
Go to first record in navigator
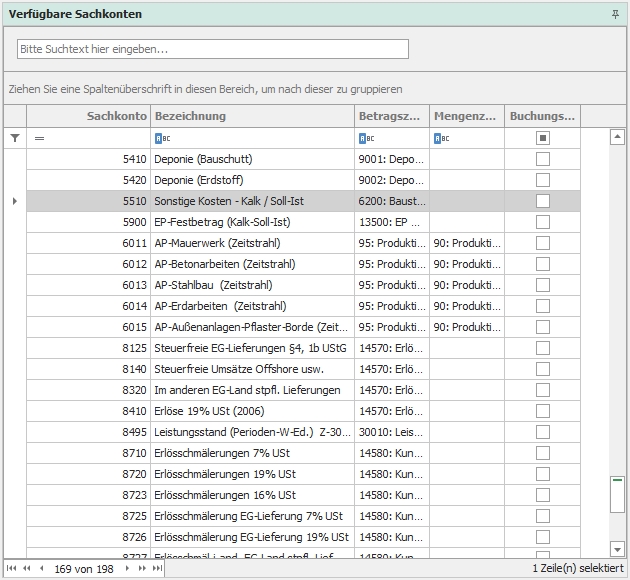(12, 568)
